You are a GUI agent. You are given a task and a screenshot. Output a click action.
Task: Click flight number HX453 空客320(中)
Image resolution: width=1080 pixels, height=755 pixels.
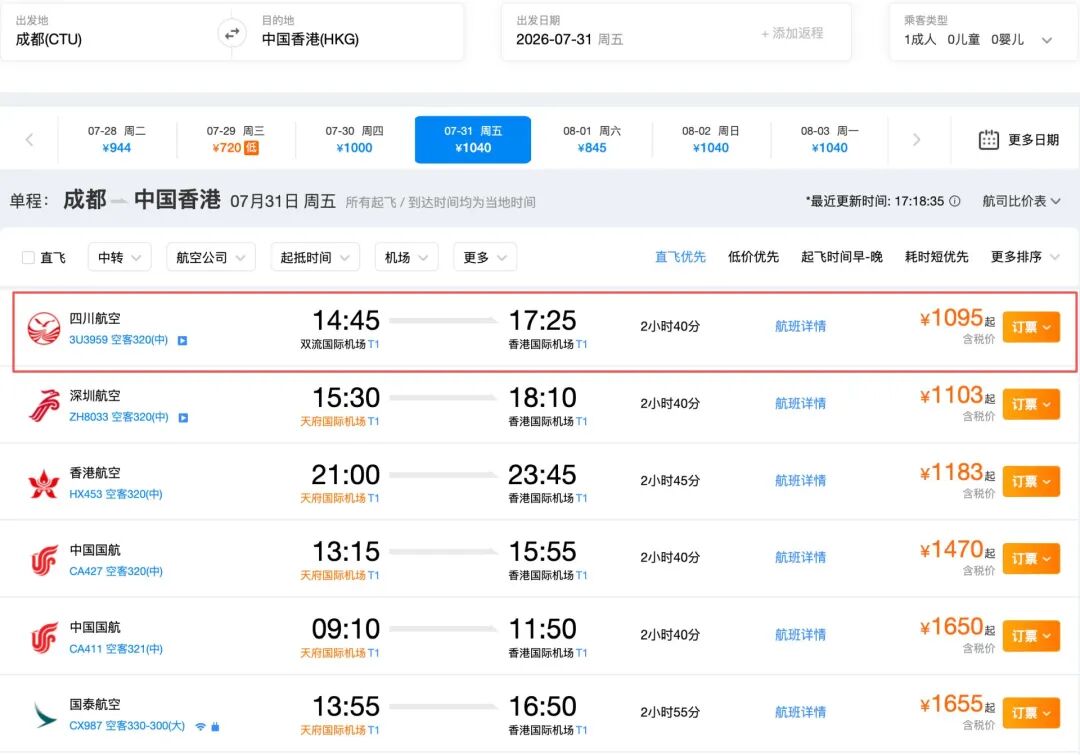pyautogui.click(x=116, y=494)
